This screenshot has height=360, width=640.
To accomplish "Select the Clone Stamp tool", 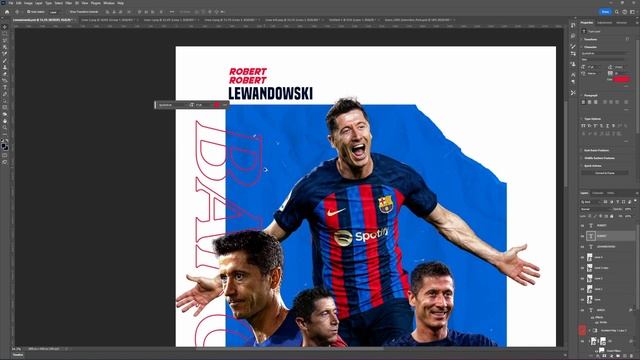I will (x=4, y=67).
